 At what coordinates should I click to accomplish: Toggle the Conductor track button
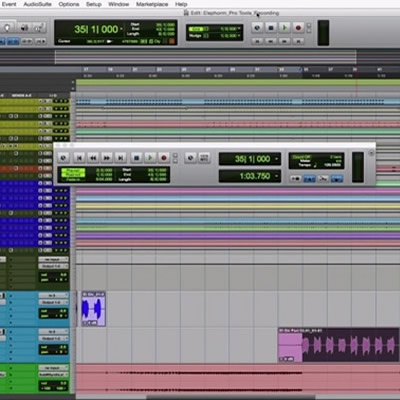(x=337, y=179)
